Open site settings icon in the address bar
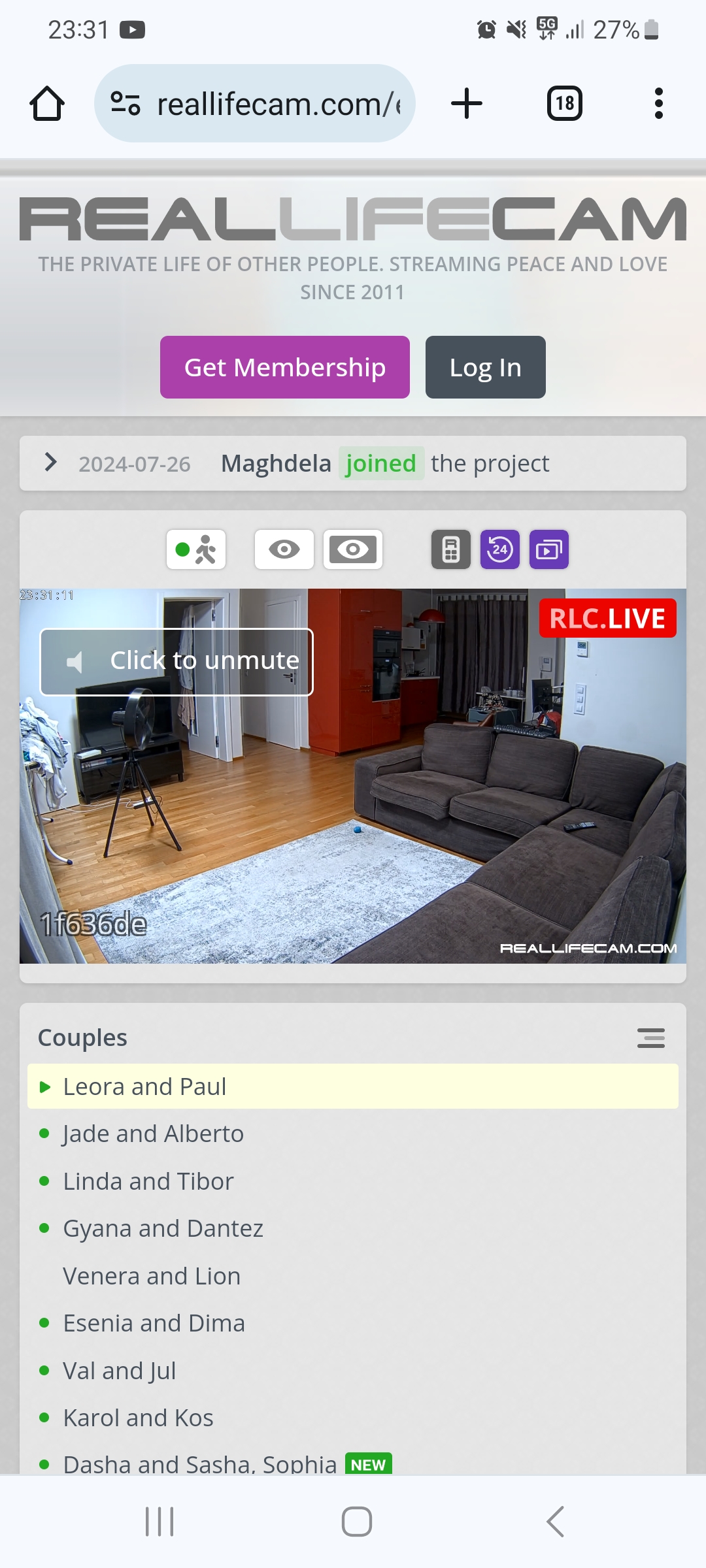This screenshot has height=1568, width=706. point(126,103)
